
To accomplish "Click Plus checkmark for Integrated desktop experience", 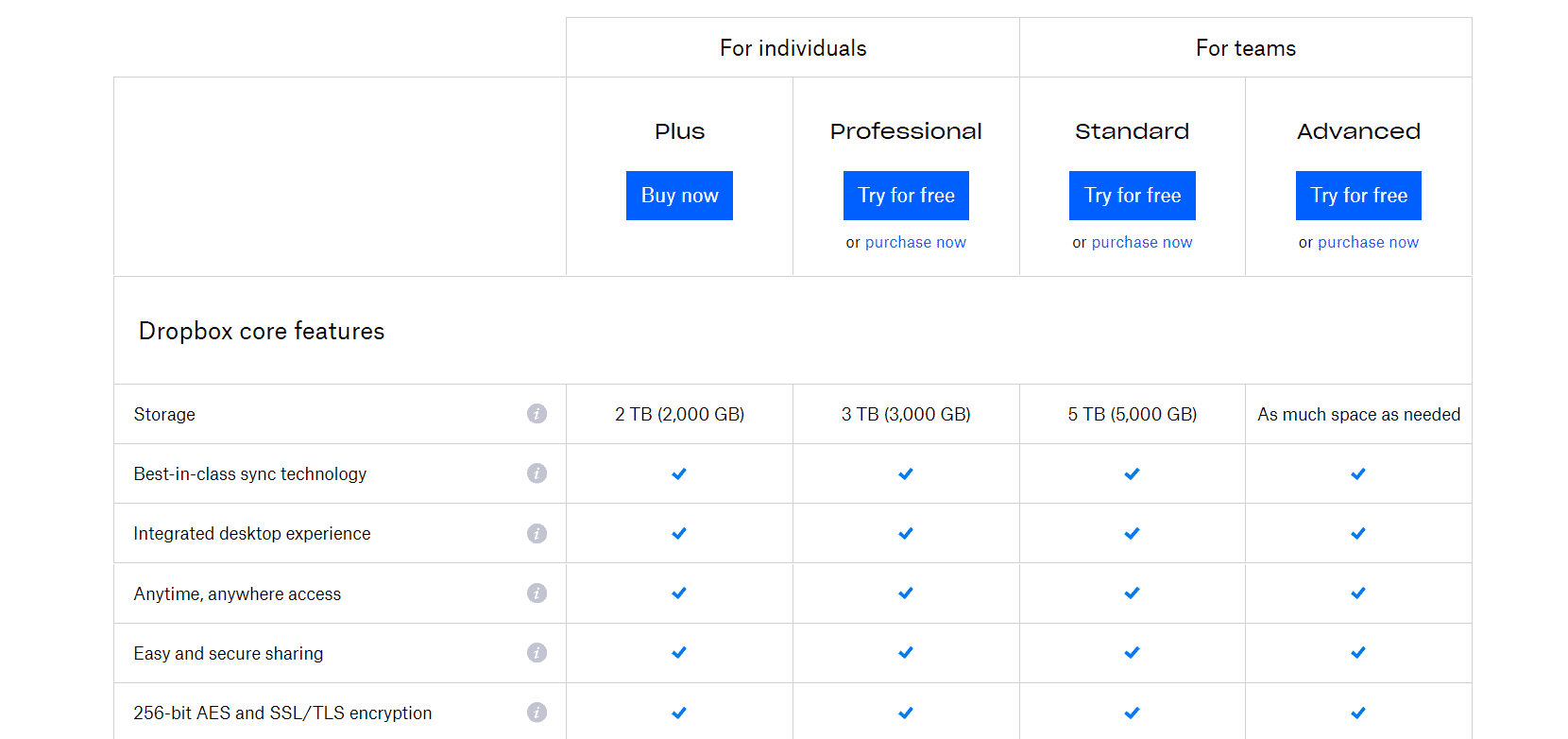I will click(679, 533).
